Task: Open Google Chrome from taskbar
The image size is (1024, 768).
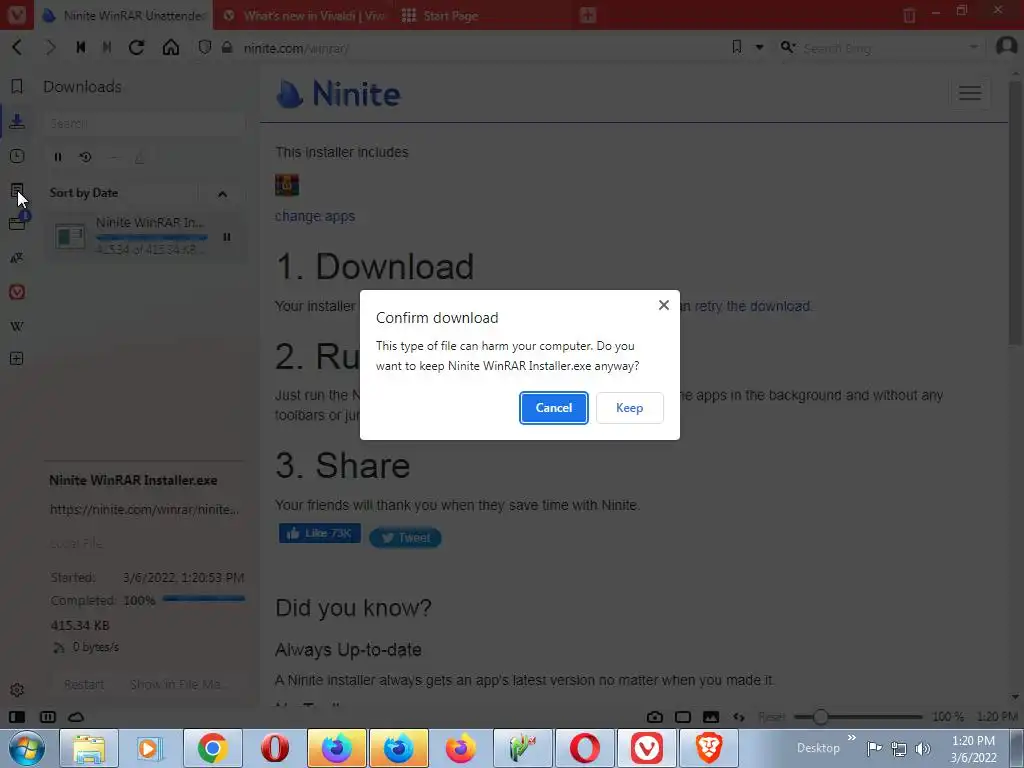Action: tap(212, 748)
